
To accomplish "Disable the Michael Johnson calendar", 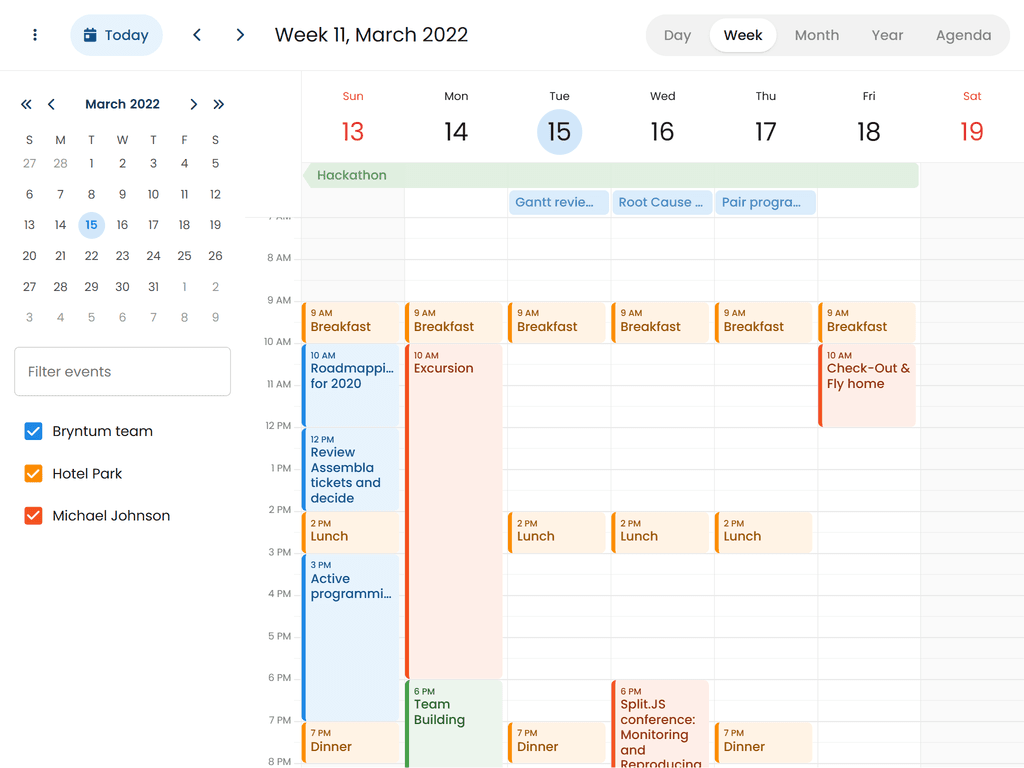I will coord(33,516).
